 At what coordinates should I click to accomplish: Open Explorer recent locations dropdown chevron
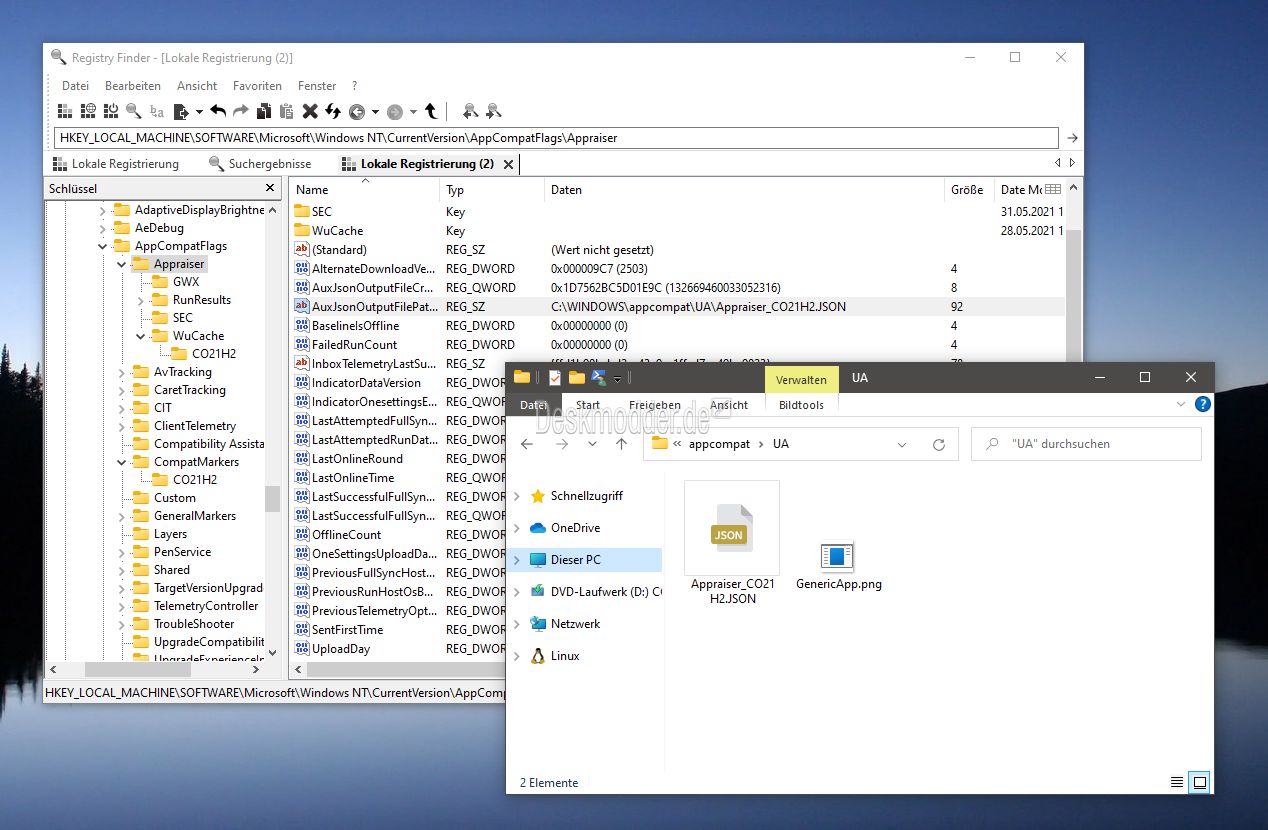pyautogui.click(x=592, y=444)
